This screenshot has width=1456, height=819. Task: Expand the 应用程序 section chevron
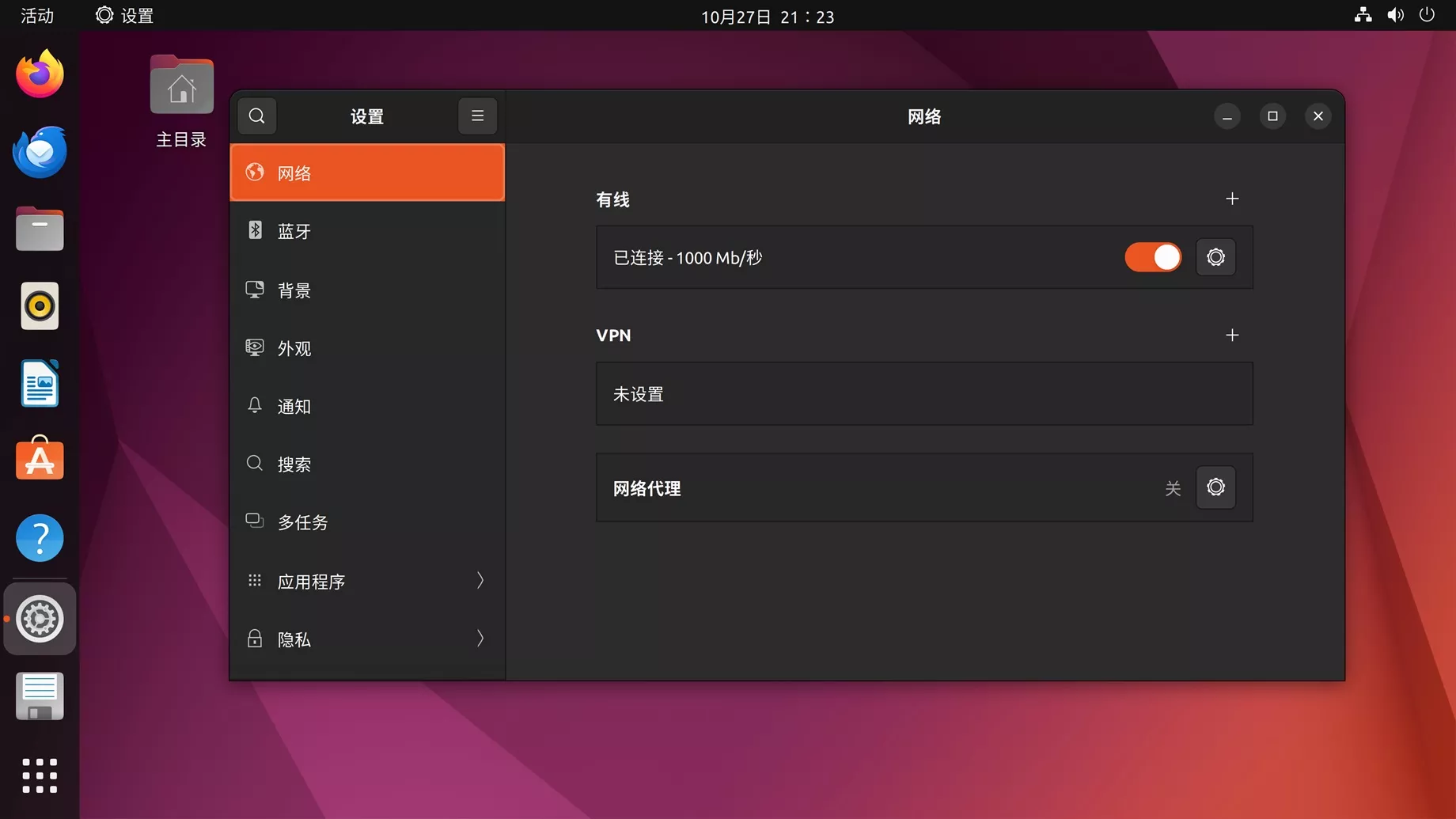click(480, 581)
